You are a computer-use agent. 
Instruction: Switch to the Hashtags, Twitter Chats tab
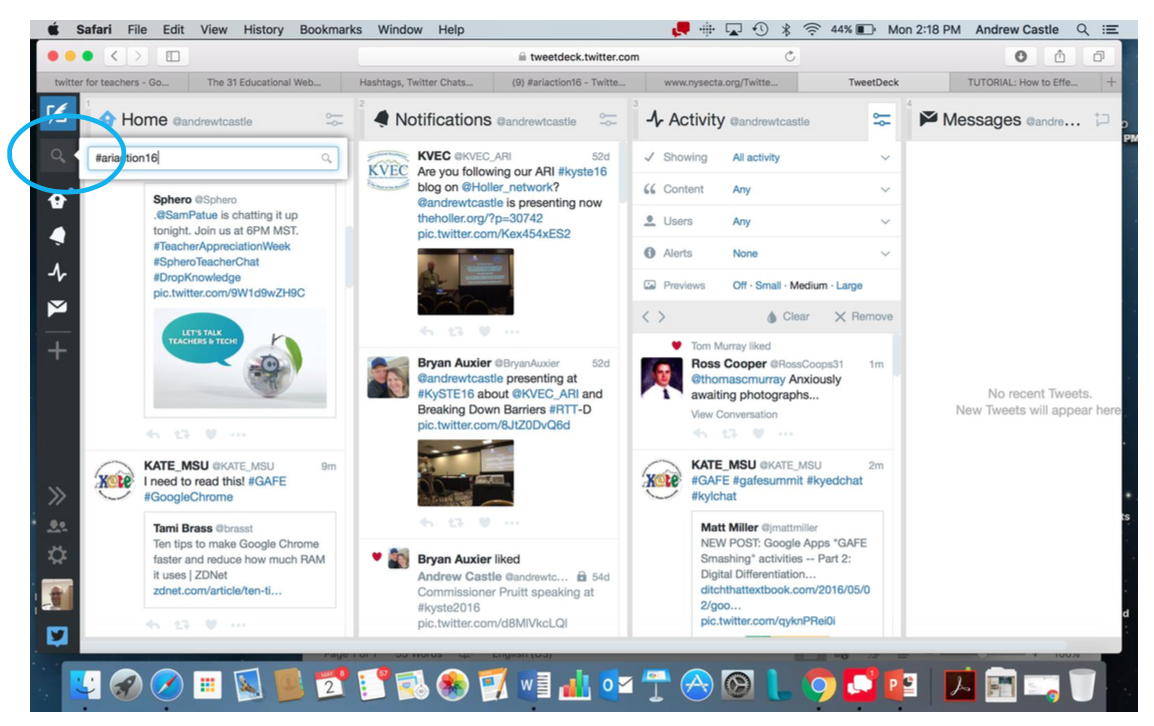tap(416, 82)
